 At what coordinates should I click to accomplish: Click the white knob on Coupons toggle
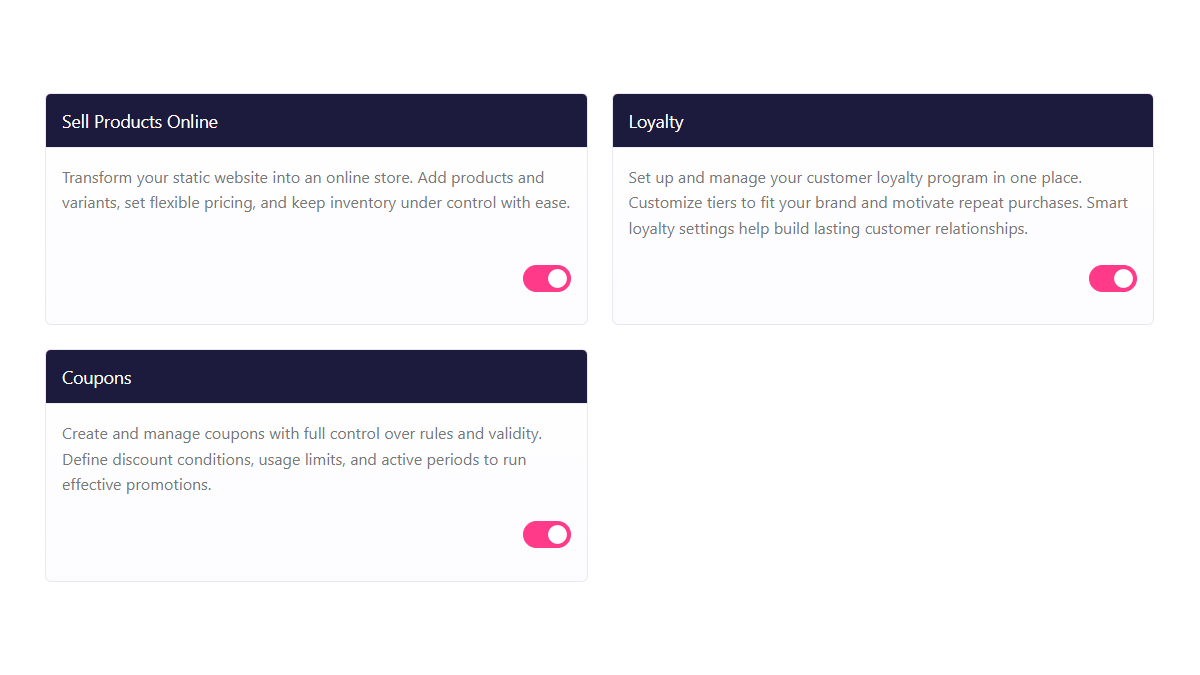pyautogui.click(x=558, y=534)
